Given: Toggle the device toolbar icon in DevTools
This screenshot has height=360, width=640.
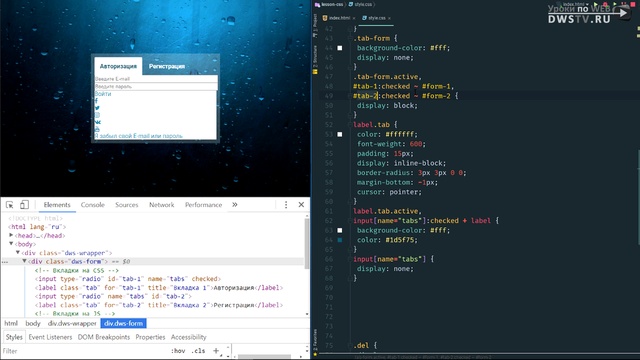Looking at the screenshot, I should (x=24, y=204).
